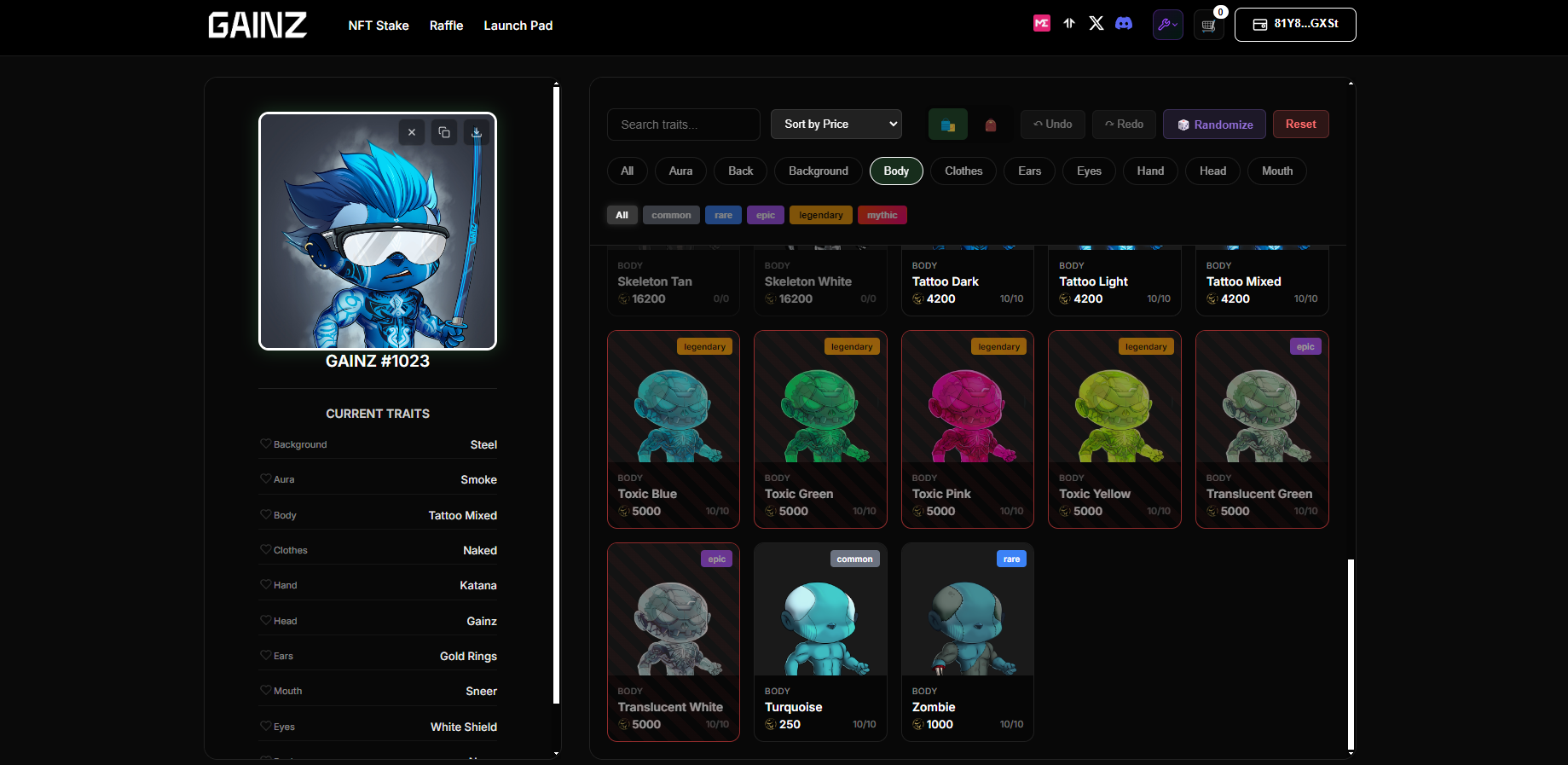
Task: Open the Magic Eden marketplace icon
Action: pos(1041,24)
